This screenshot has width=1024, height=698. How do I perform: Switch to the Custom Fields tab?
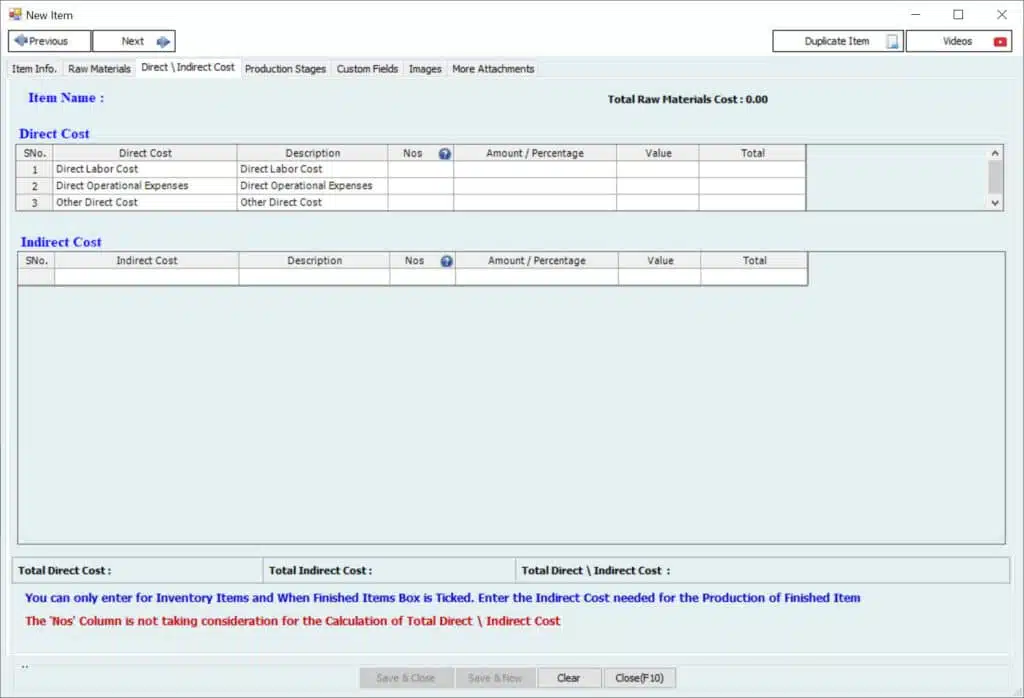pos(367,69)
